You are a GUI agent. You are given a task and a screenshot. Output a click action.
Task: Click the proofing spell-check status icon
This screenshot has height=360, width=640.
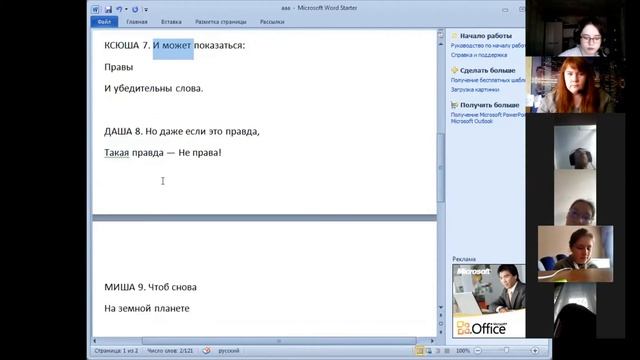pyautogui.click(x=207, y=351)
